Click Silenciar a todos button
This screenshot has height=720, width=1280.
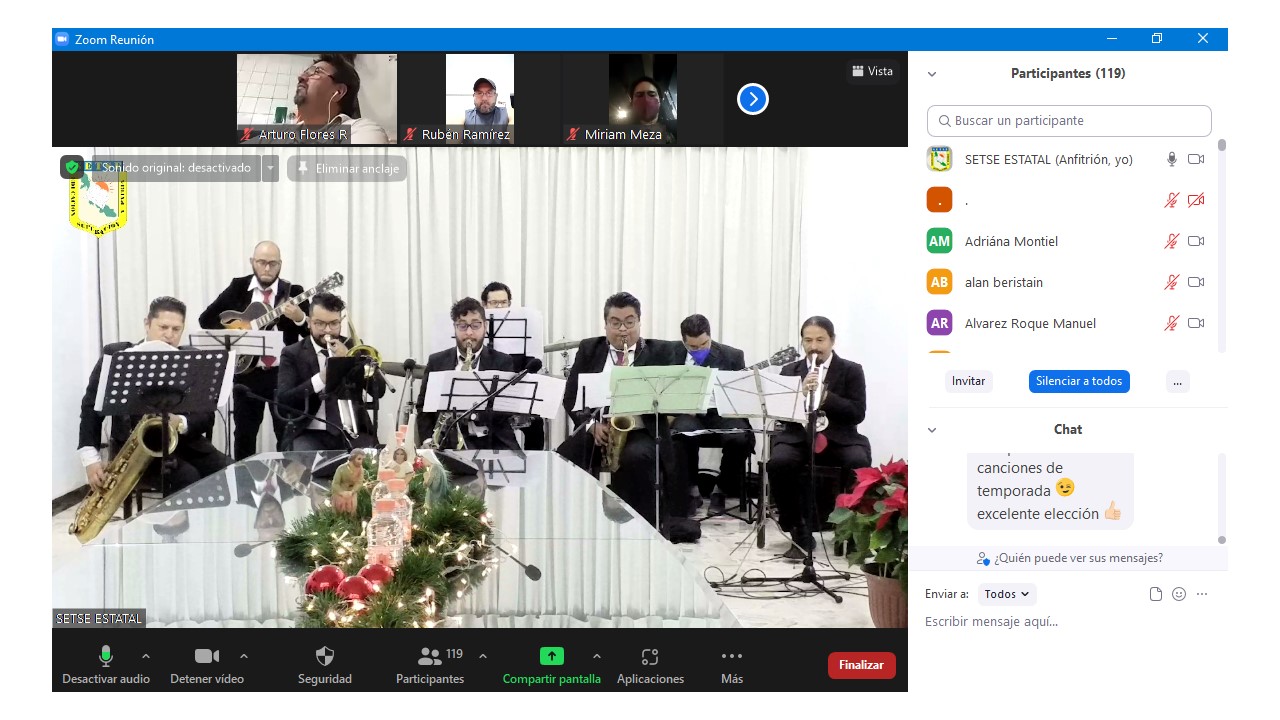1079,381
